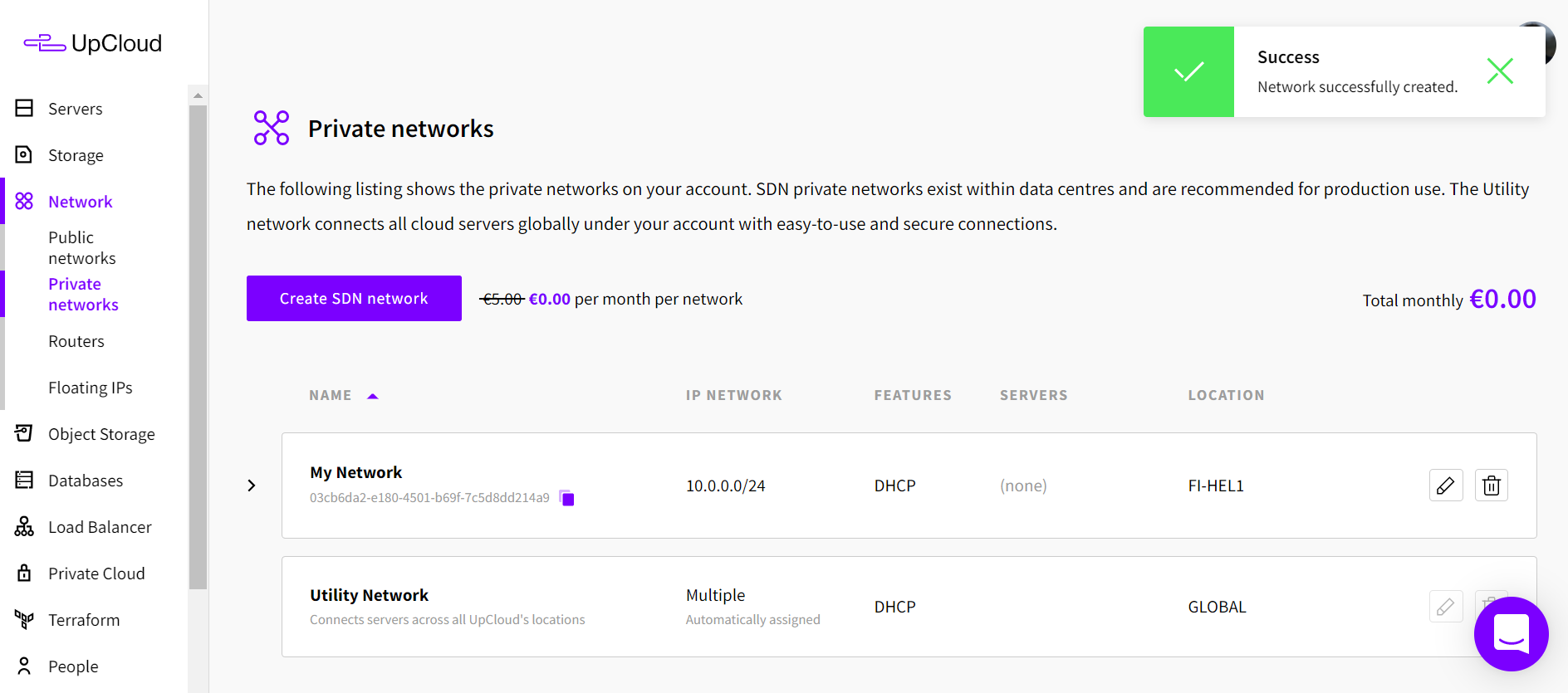Open Load Balancer icon in sidebar
Viewport: 1568px width, 693px height.
pyautogui.click(x=24, y=526)
